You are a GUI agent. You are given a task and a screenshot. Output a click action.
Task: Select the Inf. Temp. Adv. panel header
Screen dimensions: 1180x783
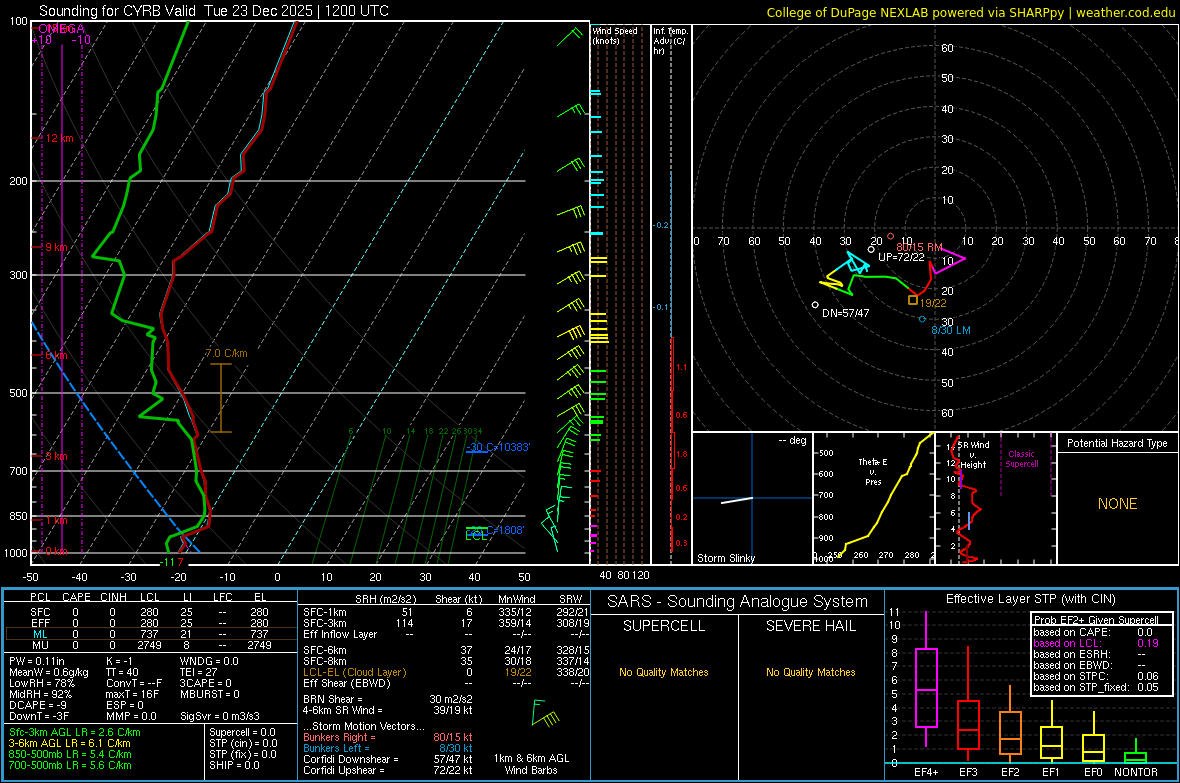(670, 41)
